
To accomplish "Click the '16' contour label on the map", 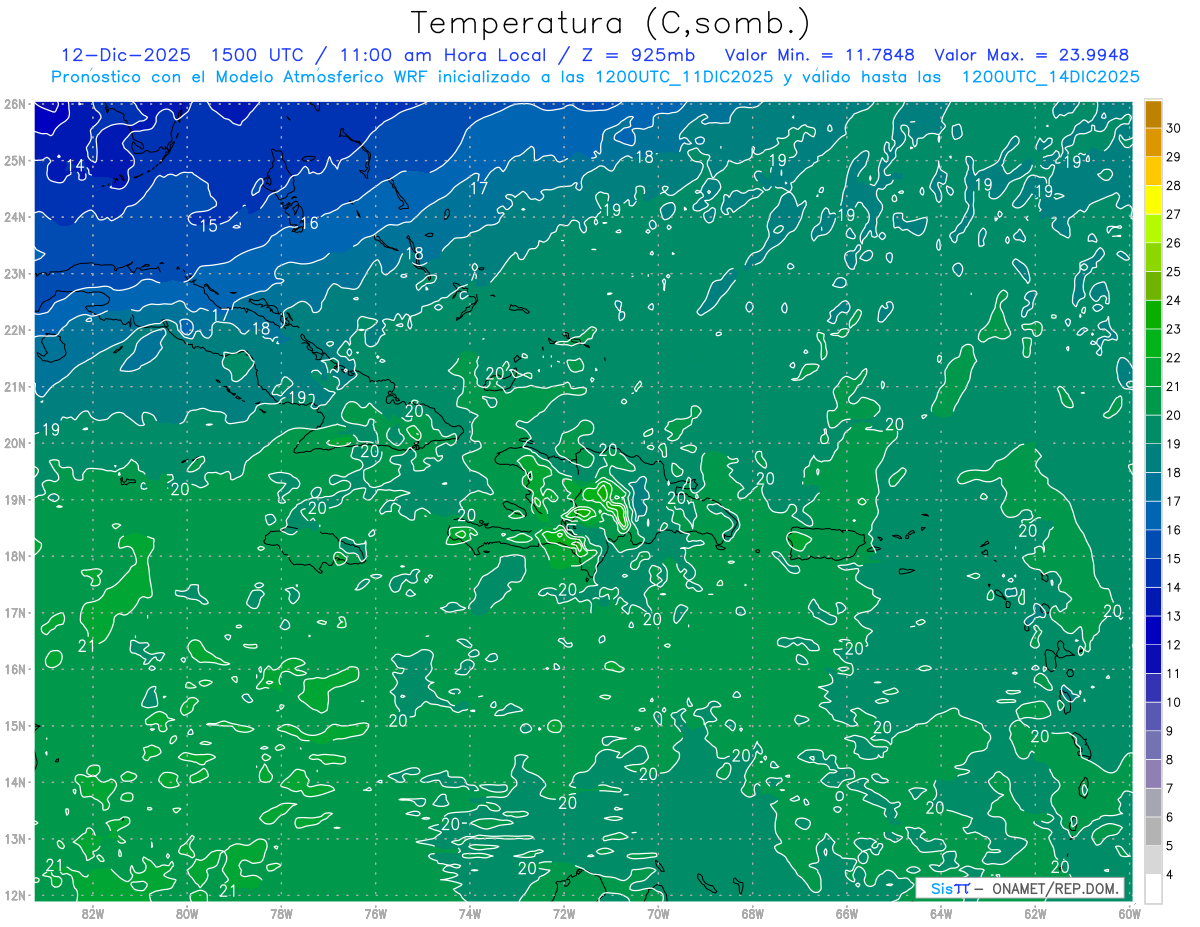I will [x=309, y=222].
